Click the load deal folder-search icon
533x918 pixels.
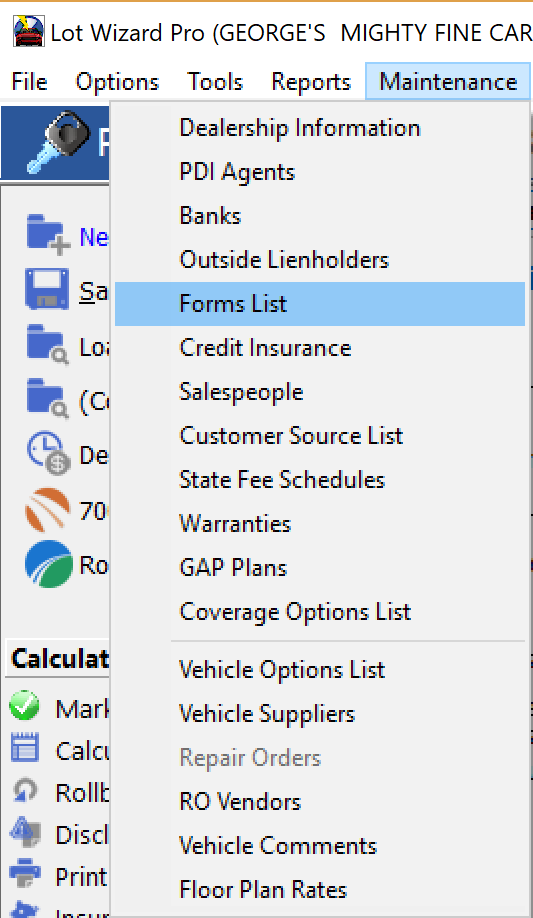click(47, 345)
